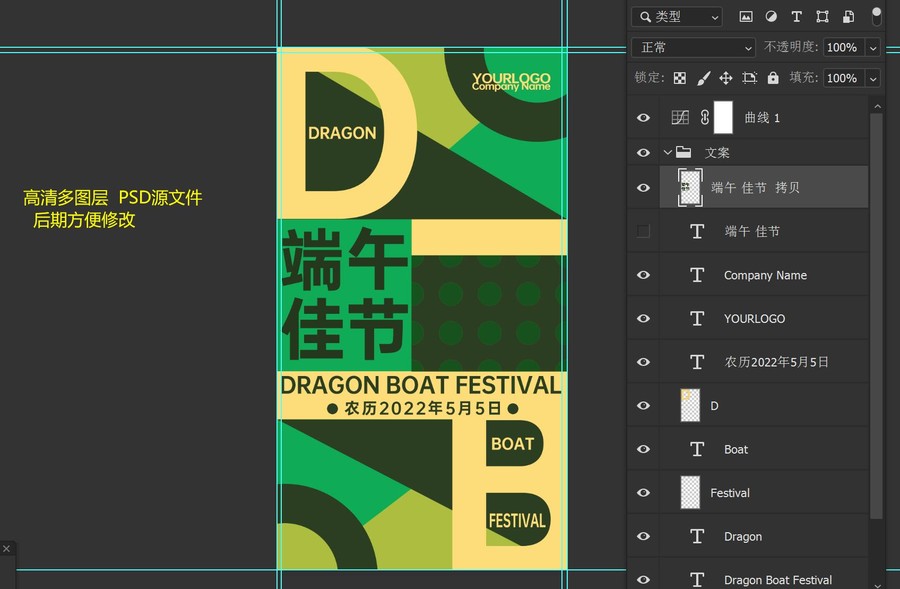Hide the 端午 佳节 拷贝 layer
The image size is (900, 589).
click(643, 188)
